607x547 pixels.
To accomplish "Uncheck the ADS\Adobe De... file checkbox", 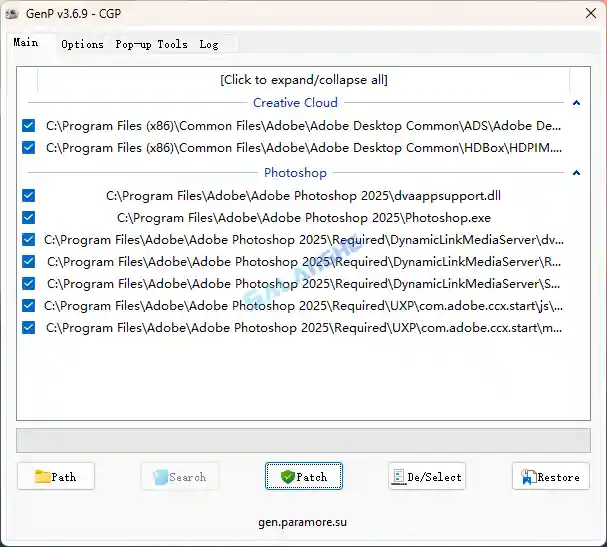I will tap(28, 125).
